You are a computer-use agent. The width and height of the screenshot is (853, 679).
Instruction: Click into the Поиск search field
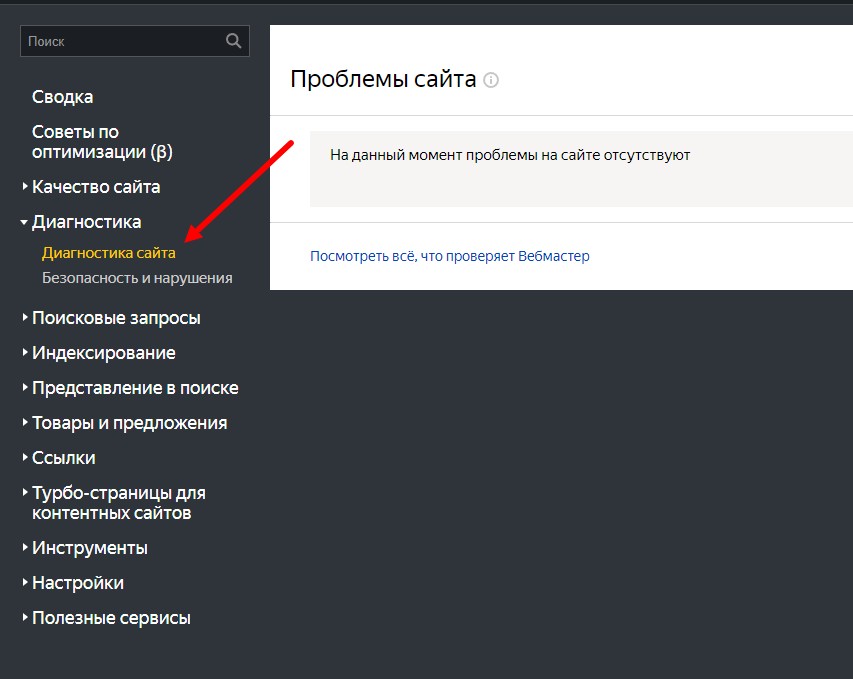[120, 41]
